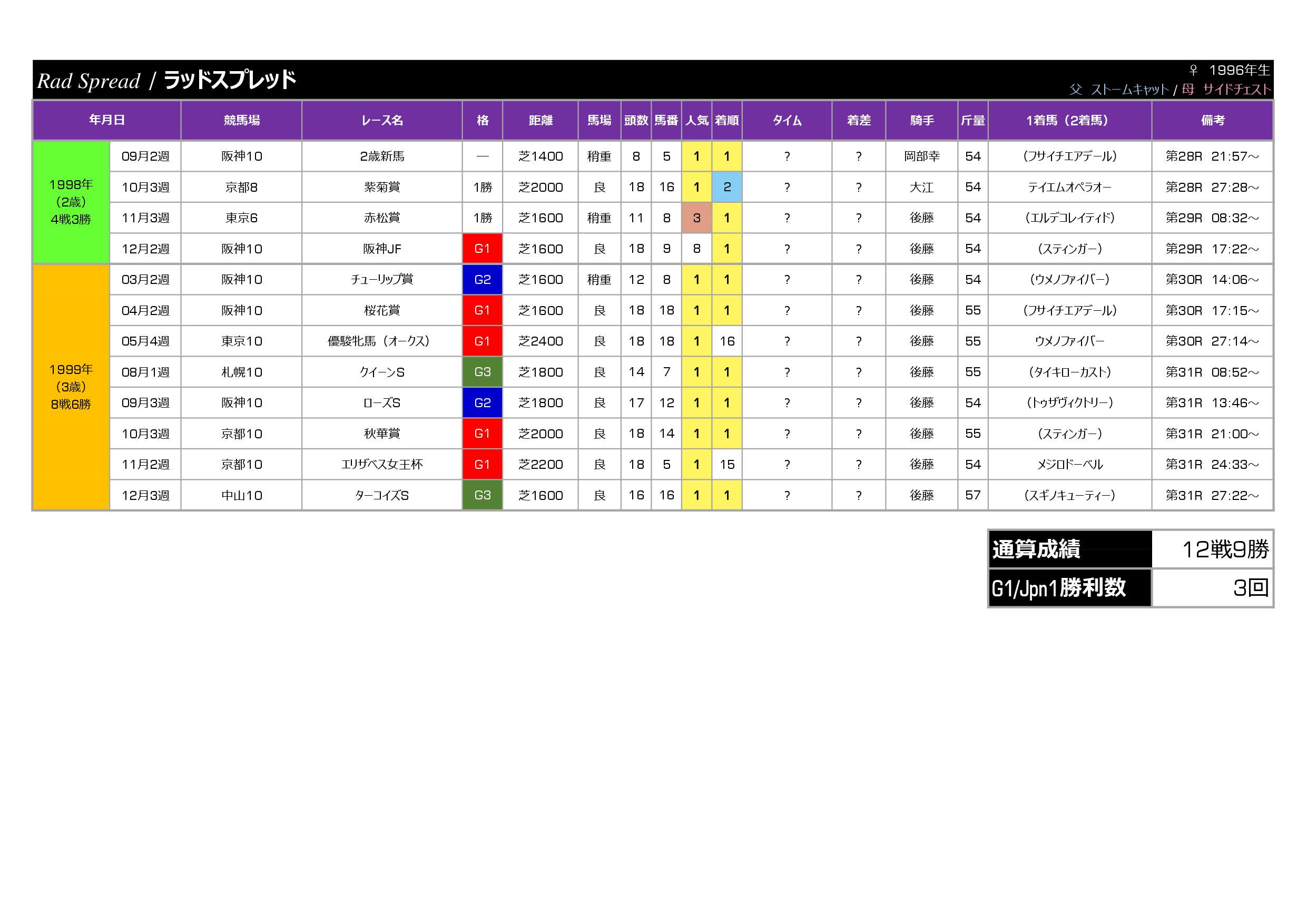
Task: Click the 'Rad Spread / ラッドスプレッド' title
Action: [x=167, y=80]
